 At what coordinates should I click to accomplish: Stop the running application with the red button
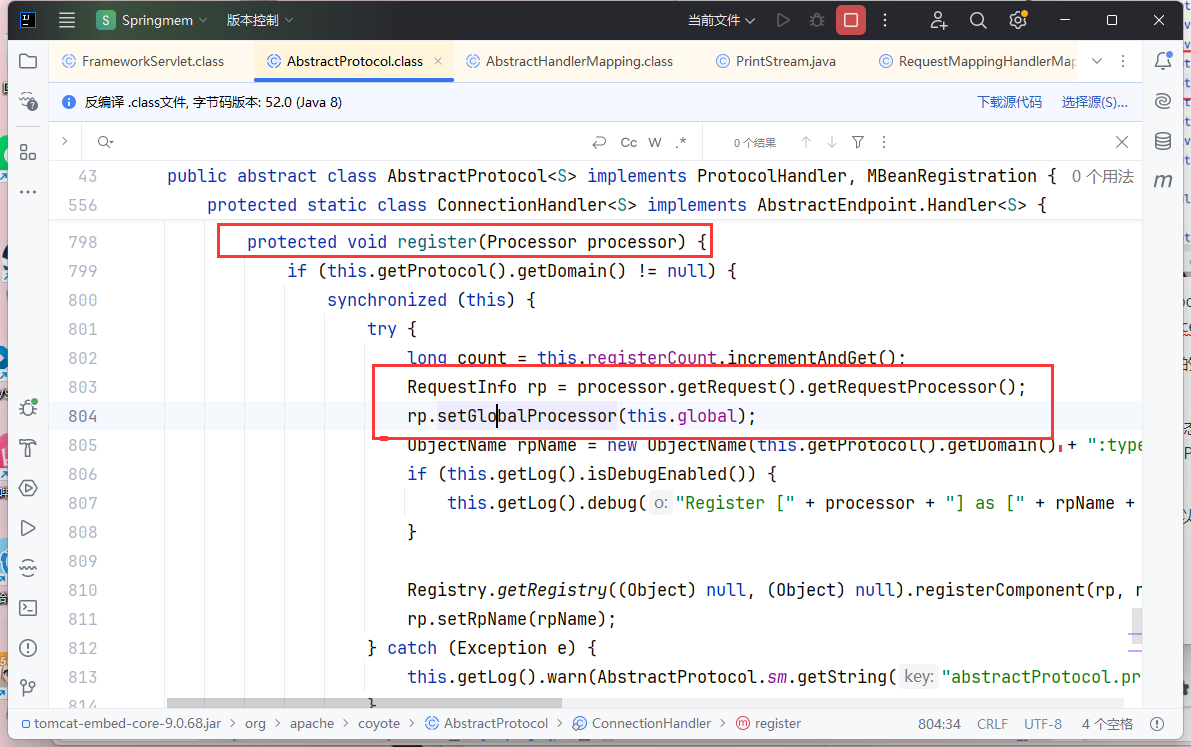850,20
